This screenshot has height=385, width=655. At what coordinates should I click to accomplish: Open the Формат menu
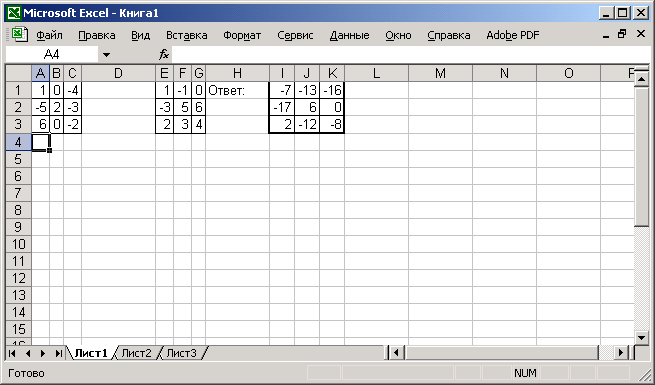(242, 35)
